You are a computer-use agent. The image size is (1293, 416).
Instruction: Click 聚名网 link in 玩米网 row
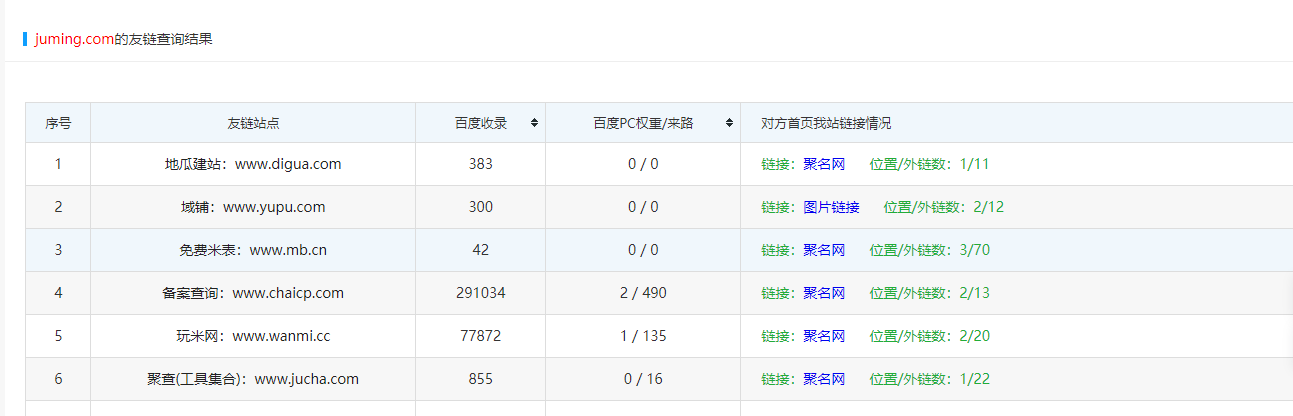(x=823, y=336)
